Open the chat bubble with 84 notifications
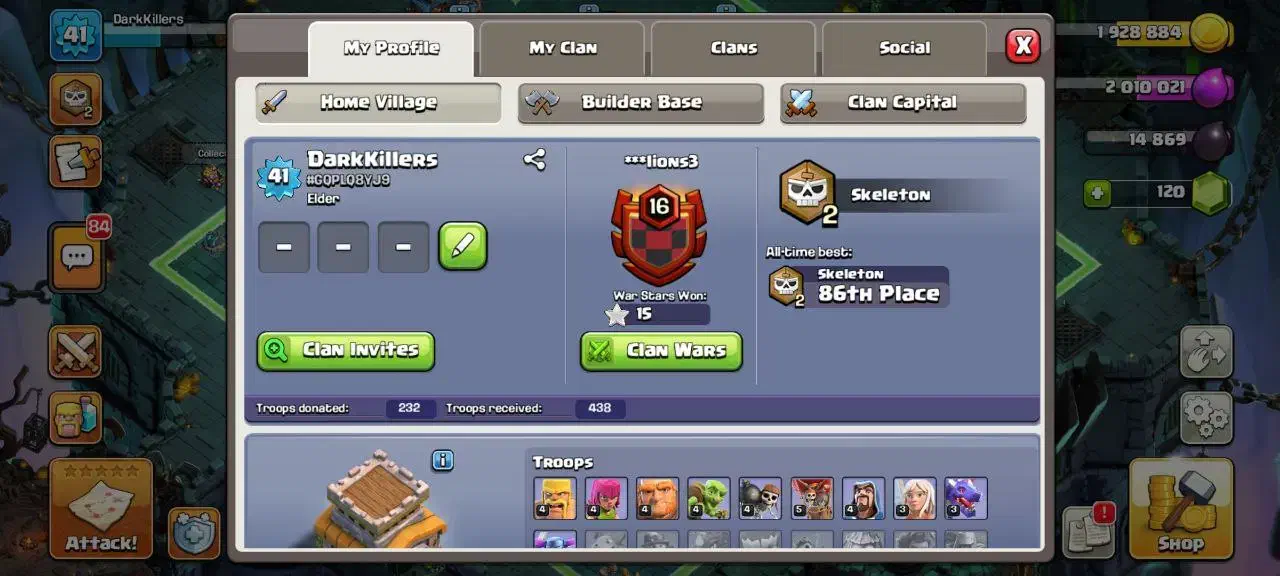 77,257
